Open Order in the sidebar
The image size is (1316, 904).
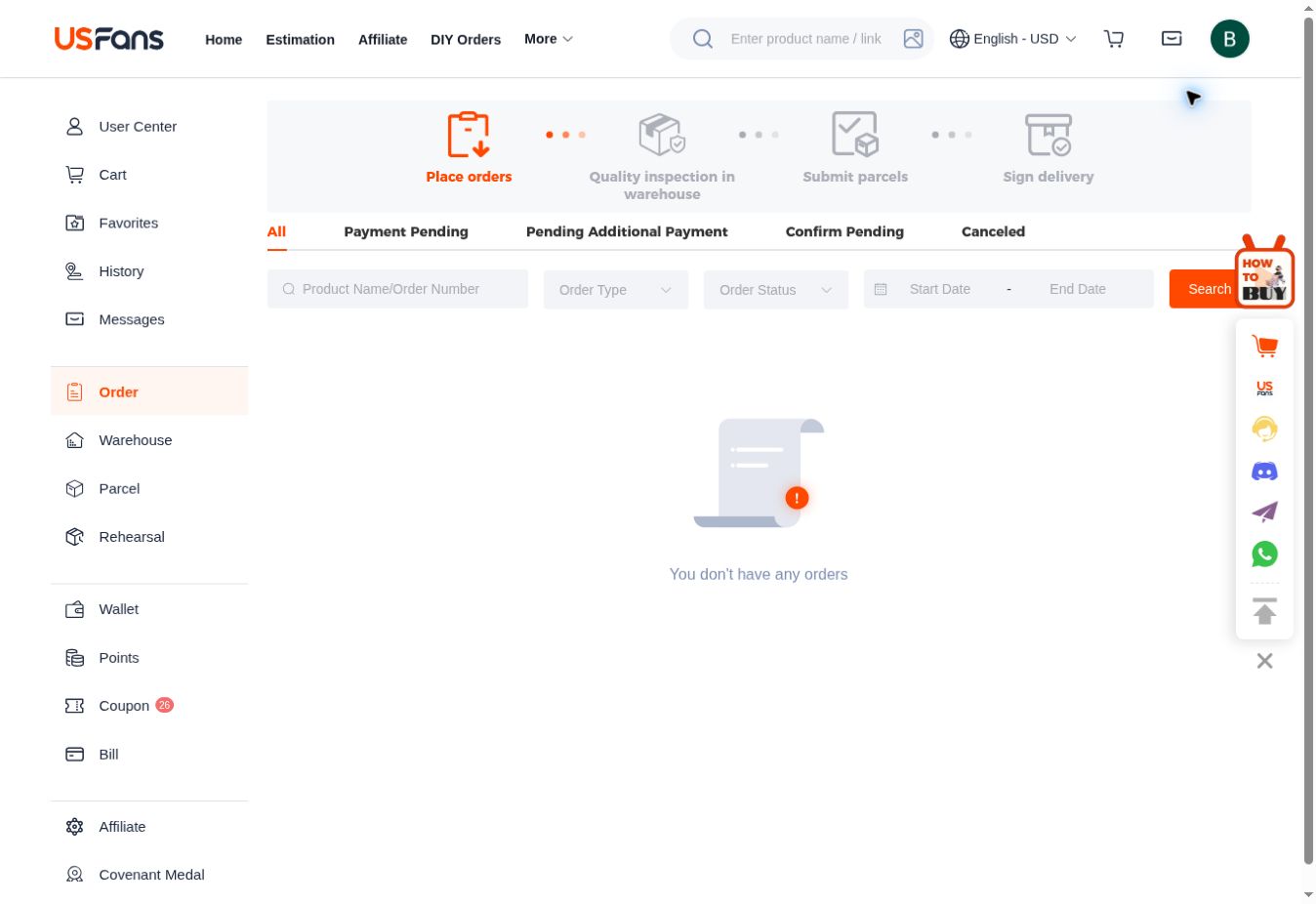[149, 391]
